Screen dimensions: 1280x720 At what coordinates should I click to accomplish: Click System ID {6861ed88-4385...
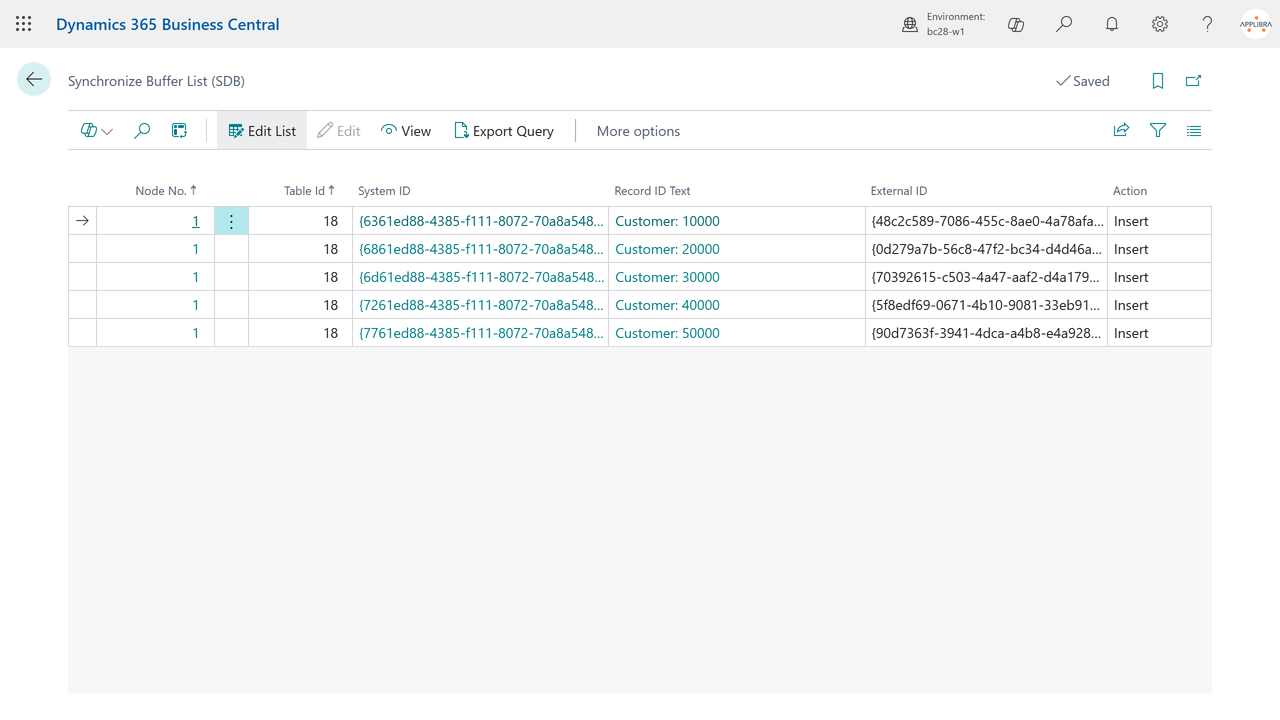pyautogui.click(x=481, y=249)
